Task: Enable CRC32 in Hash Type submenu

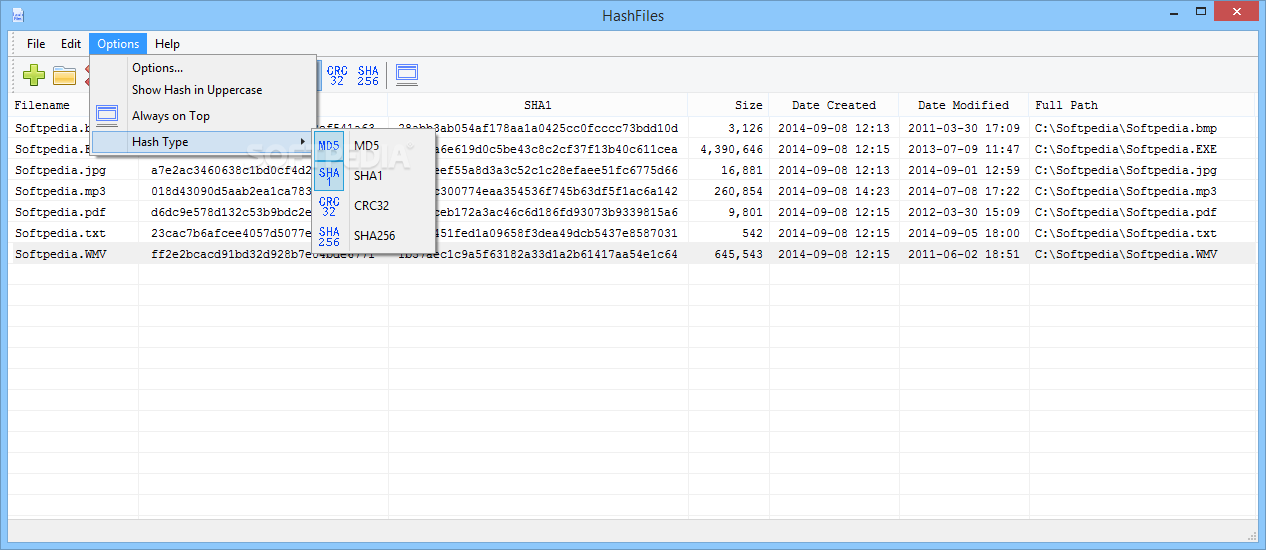Action: [374, 206]
